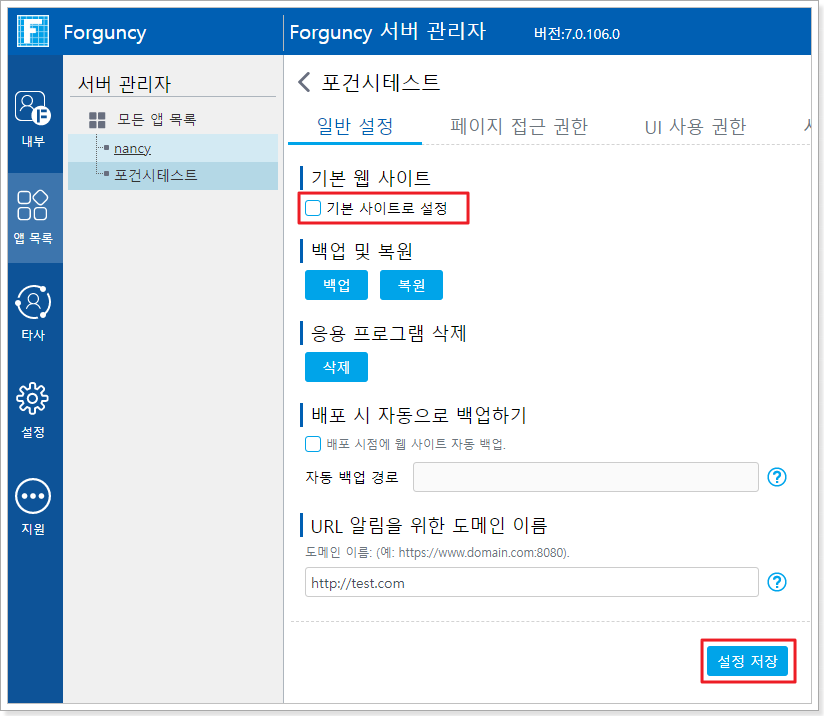
Task: Click the Forguncy logo icon
Action: (x=33, y=32)
